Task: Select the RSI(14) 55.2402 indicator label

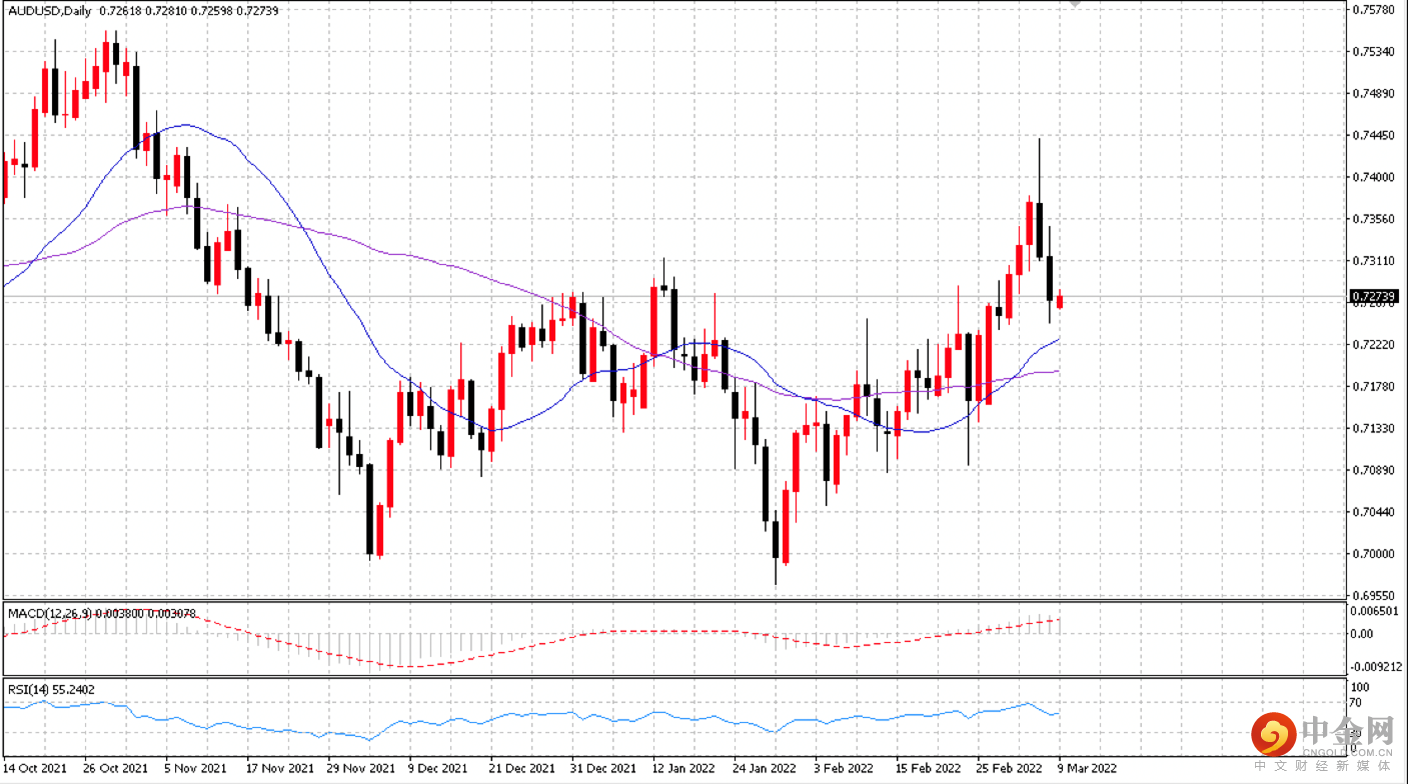Action: click(51, 689)
